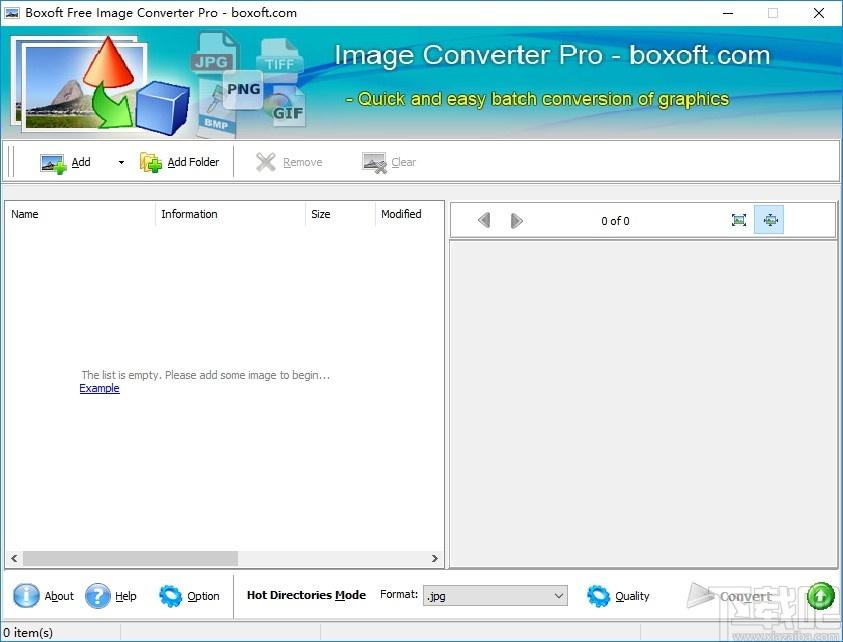843x642 pixels.
Task: Click the green upload arrow icon
Action: (x=821, y=596)
